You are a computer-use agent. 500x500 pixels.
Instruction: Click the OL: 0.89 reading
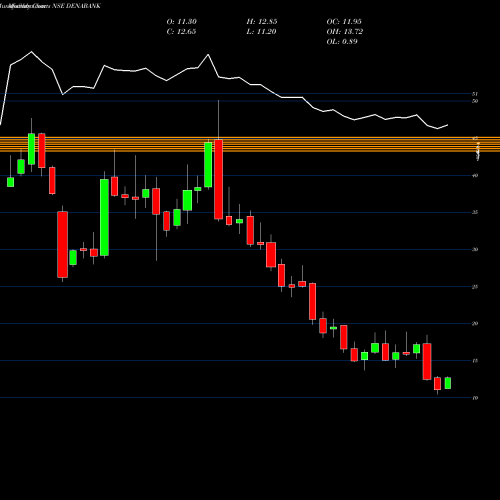point(342,42)
